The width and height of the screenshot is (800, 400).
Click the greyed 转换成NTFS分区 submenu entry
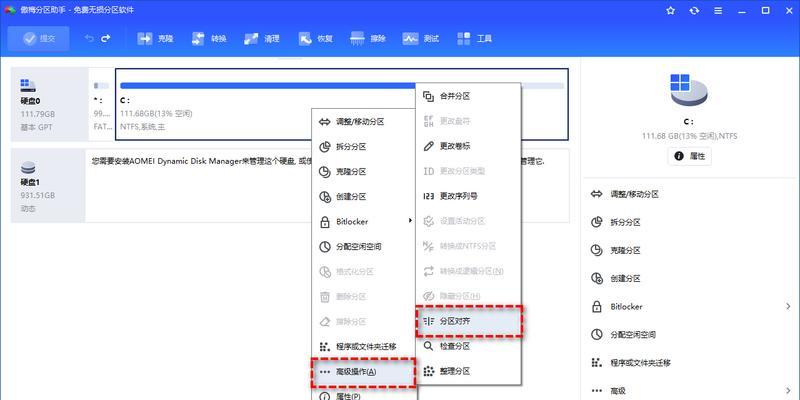468,246
